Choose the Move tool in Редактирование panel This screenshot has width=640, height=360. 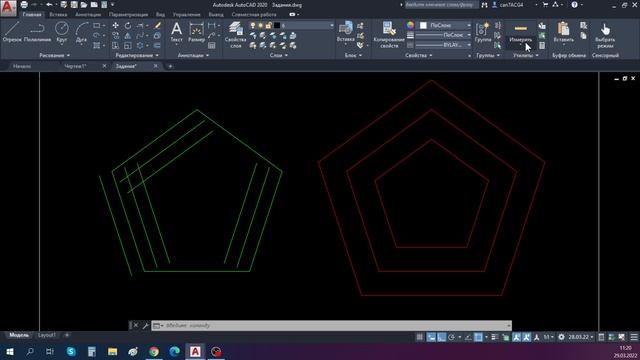pyautogui.click(x=116, y=25)
